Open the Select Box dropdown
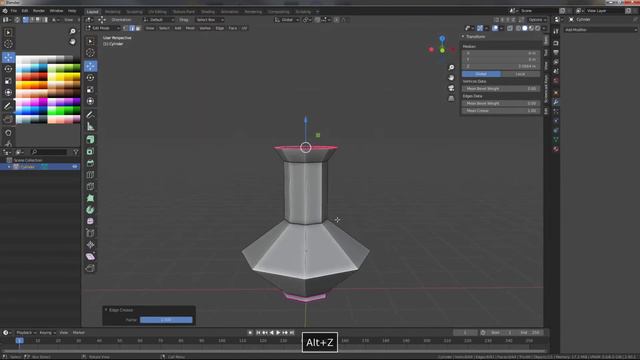 [x=209, y=20]
